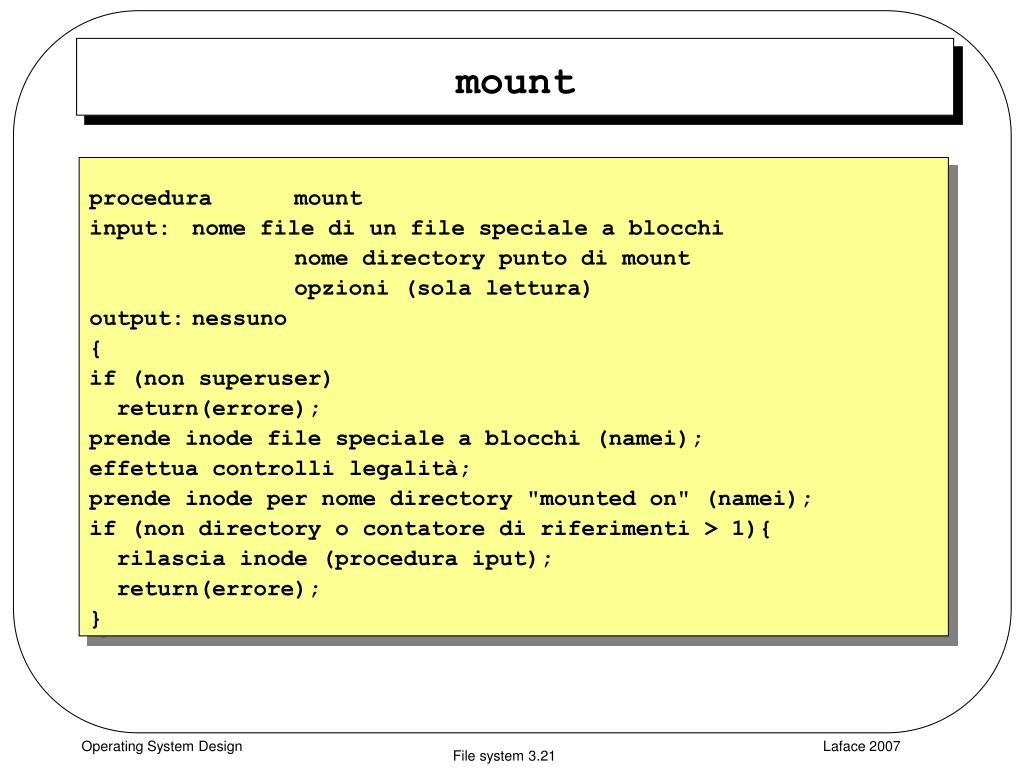Click 'prende inode per nome directory "mounted on"' line
The width and height of the screenshot is (1024, 768).
pos(450,499)
